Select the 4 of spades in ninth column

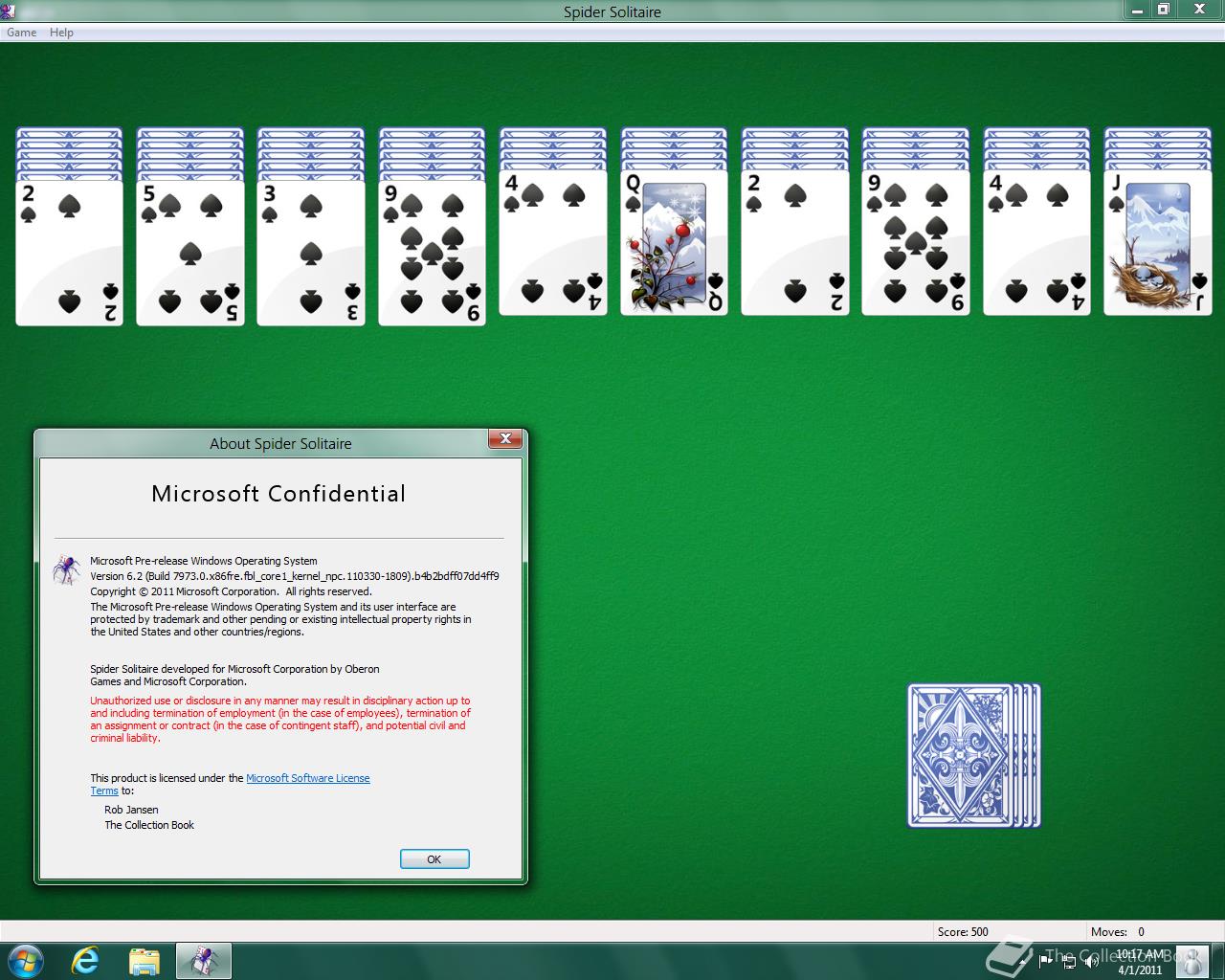pyautogui.click(x=1037, y=242)
